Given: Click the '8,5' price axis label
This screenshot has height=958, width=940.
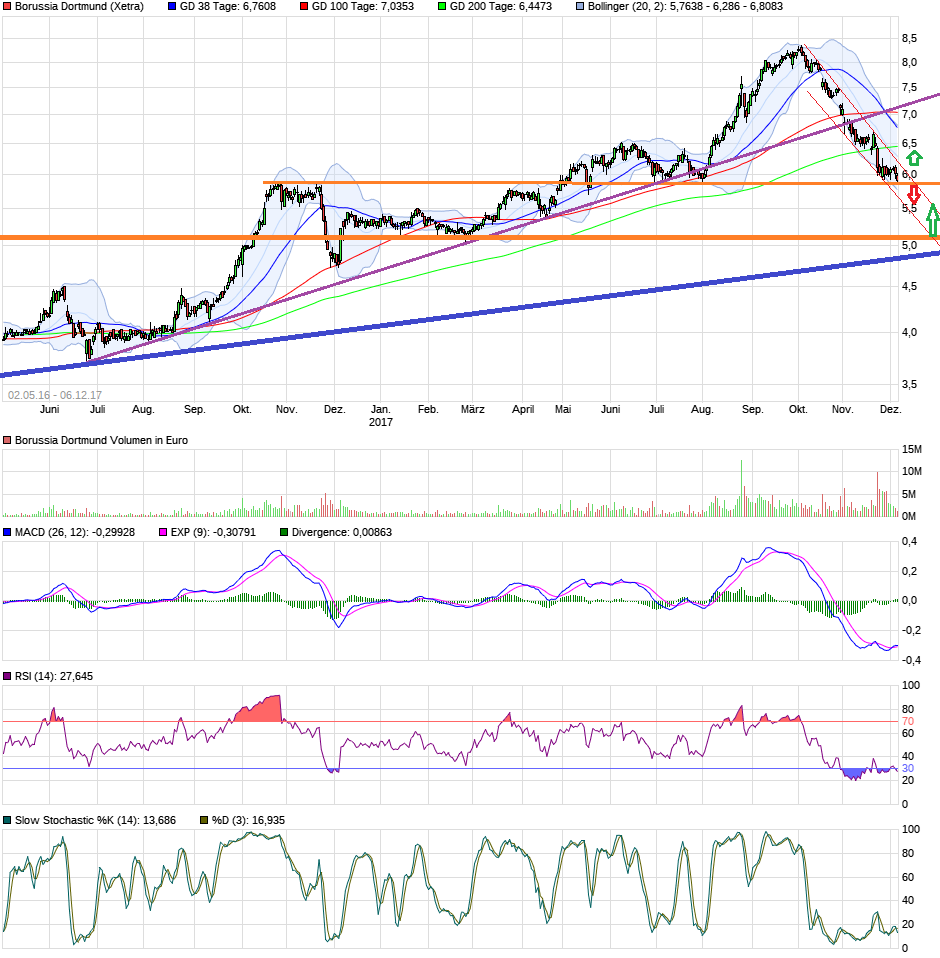Looking at the screenshot, I should pos(909,38).
